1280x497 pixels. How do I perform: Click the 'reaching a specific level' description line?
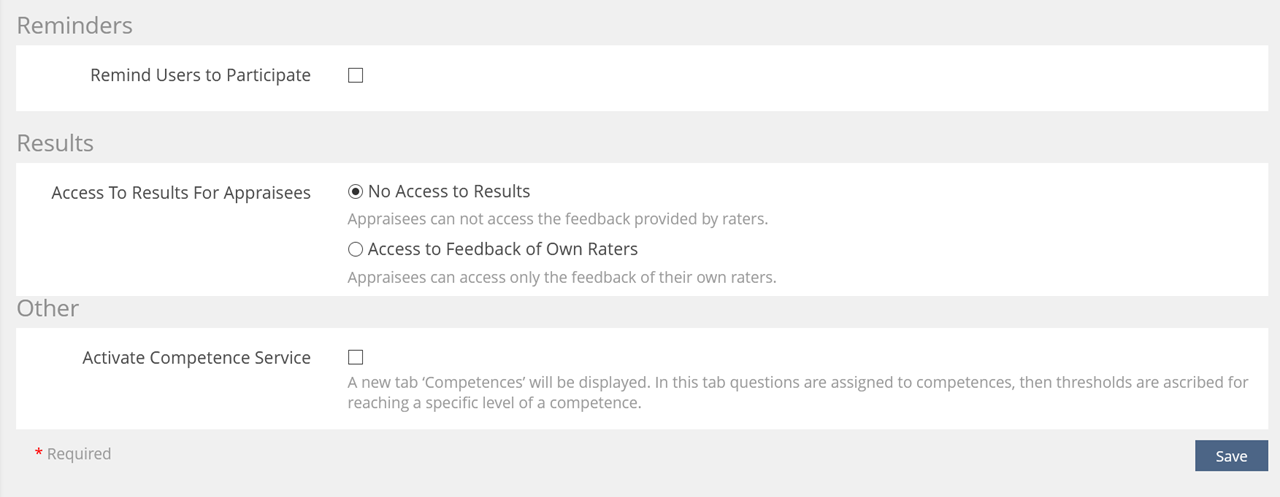click(493, 404)
